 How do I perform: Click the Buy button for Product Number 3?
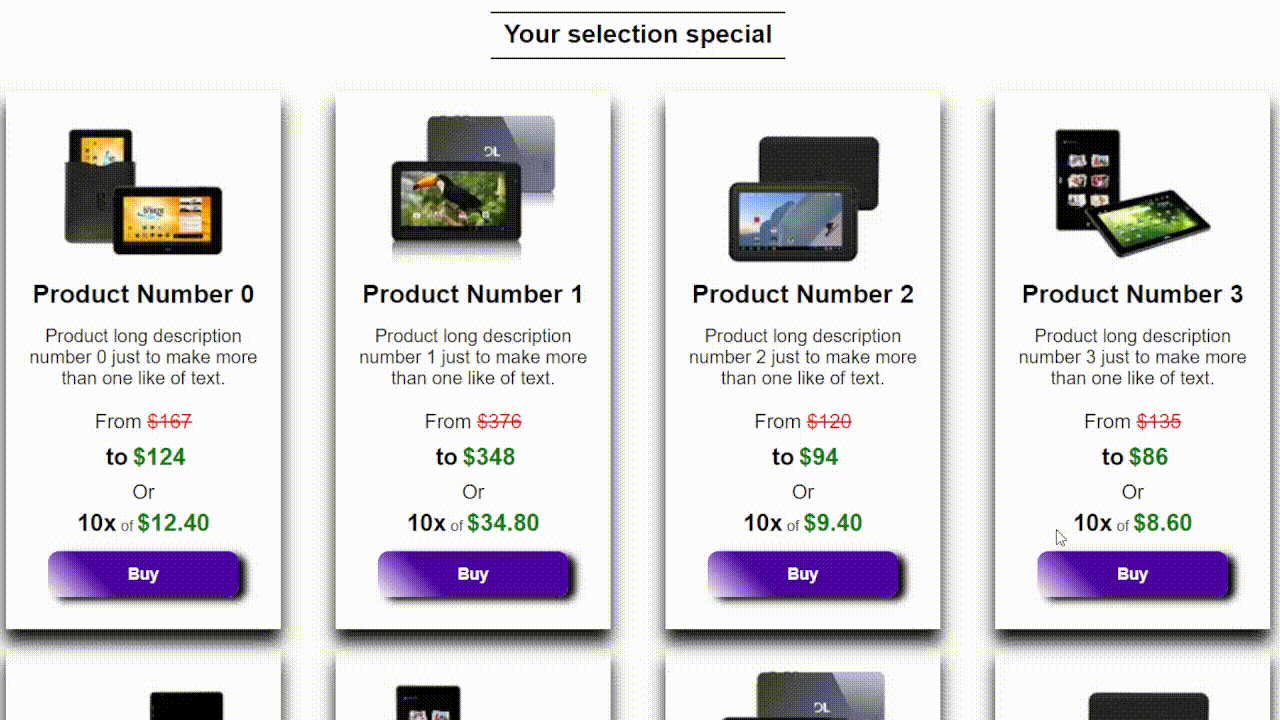coord(1132,574)
